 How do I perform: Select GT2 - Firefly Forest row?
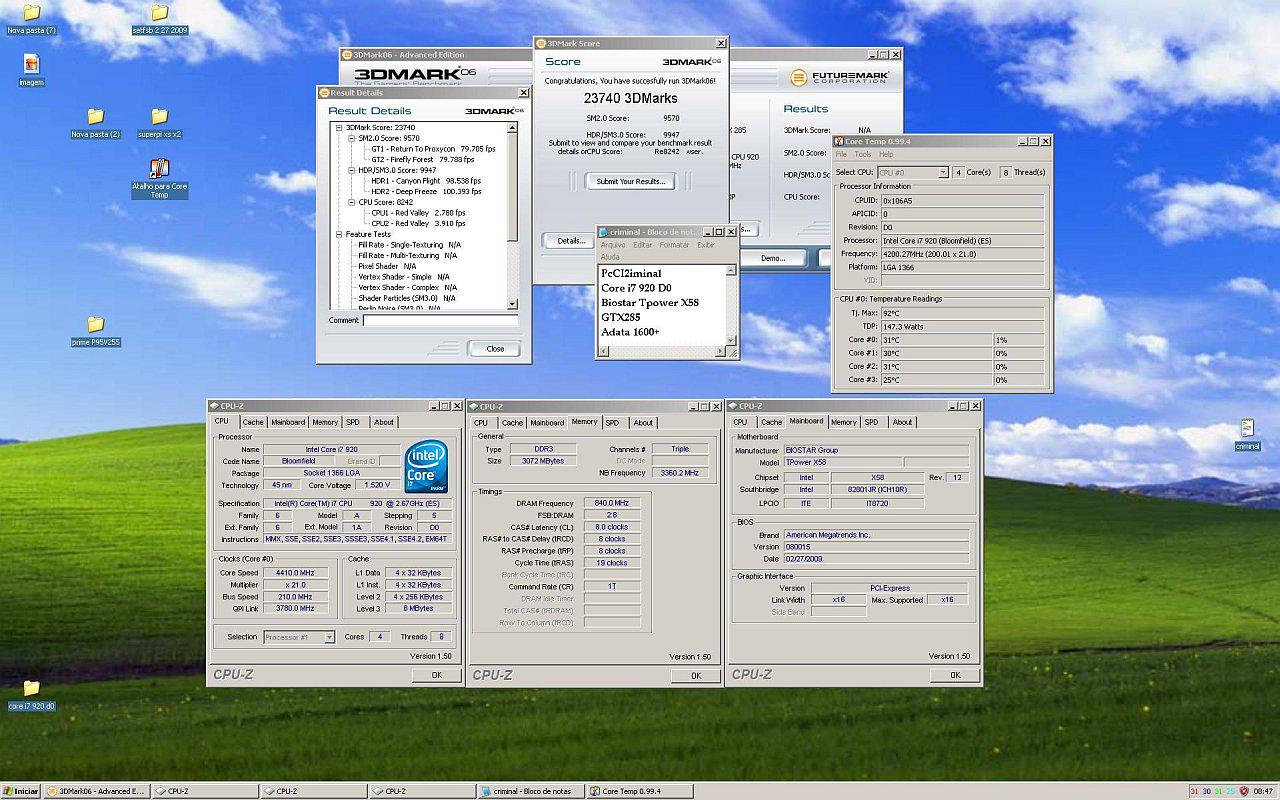click(424, 160)
